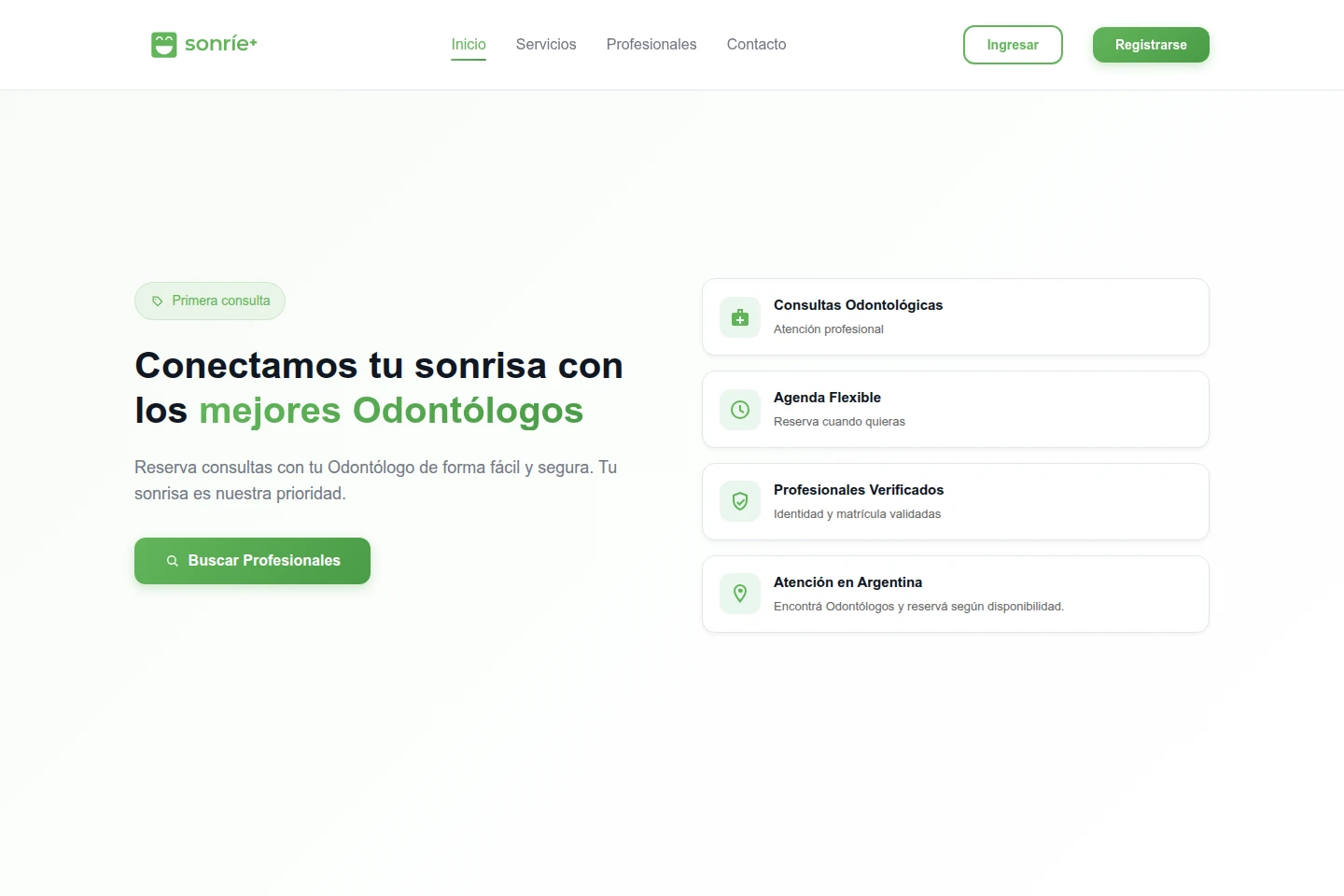
Task: Click the 'Reserva cuando quieras' subtitle
Action: pos(839,422)
